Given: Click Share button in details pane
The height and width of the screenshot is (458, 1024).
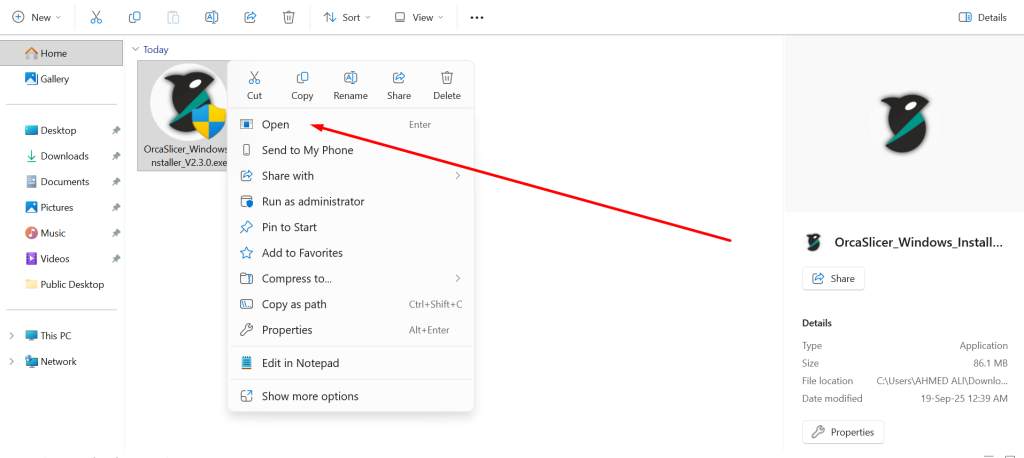Looking at the screenshot, I should (833, 279).
